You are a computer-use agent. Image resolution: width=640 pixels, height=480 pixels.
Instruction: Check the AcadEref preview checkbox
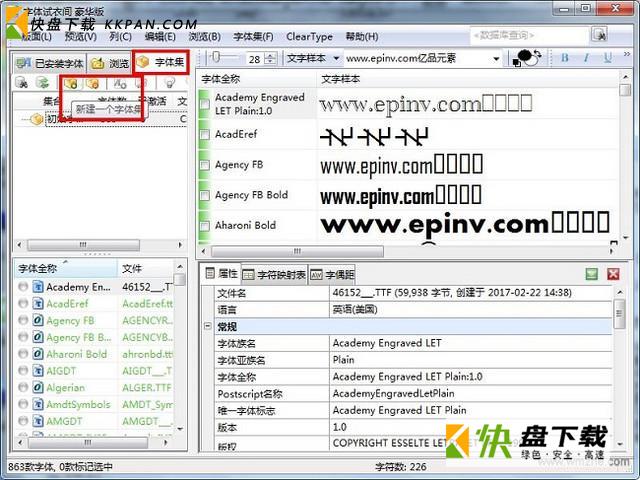(x=205, y=134)
